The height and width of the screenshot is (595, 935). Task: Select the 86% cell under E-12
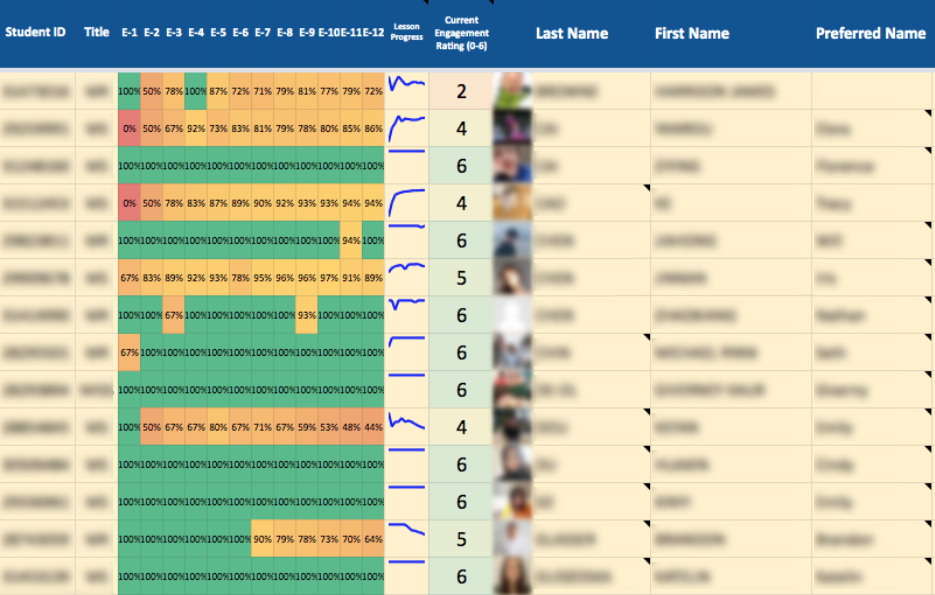373,128
